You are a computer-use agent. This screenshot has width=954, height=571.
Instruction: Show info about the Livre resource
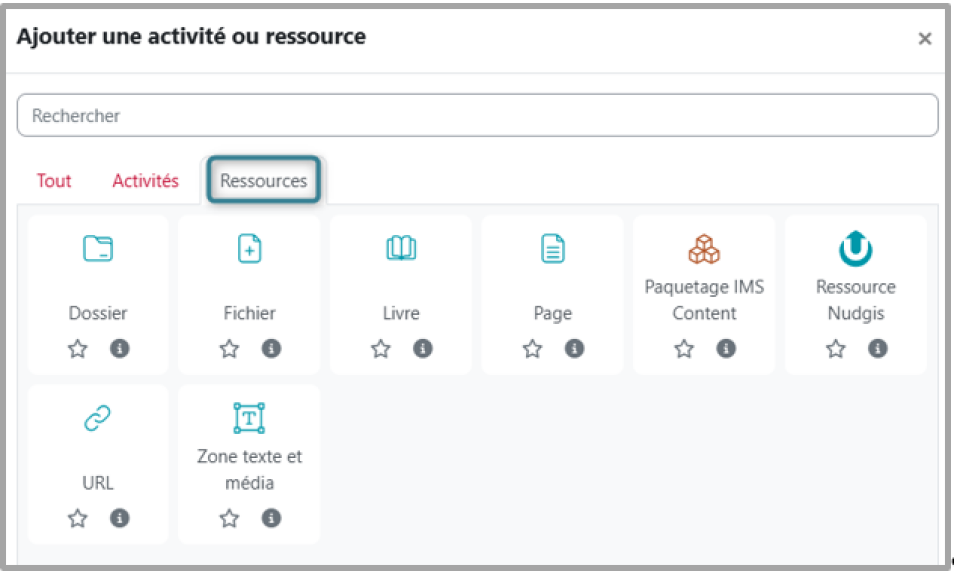click(x=423, y=349)
